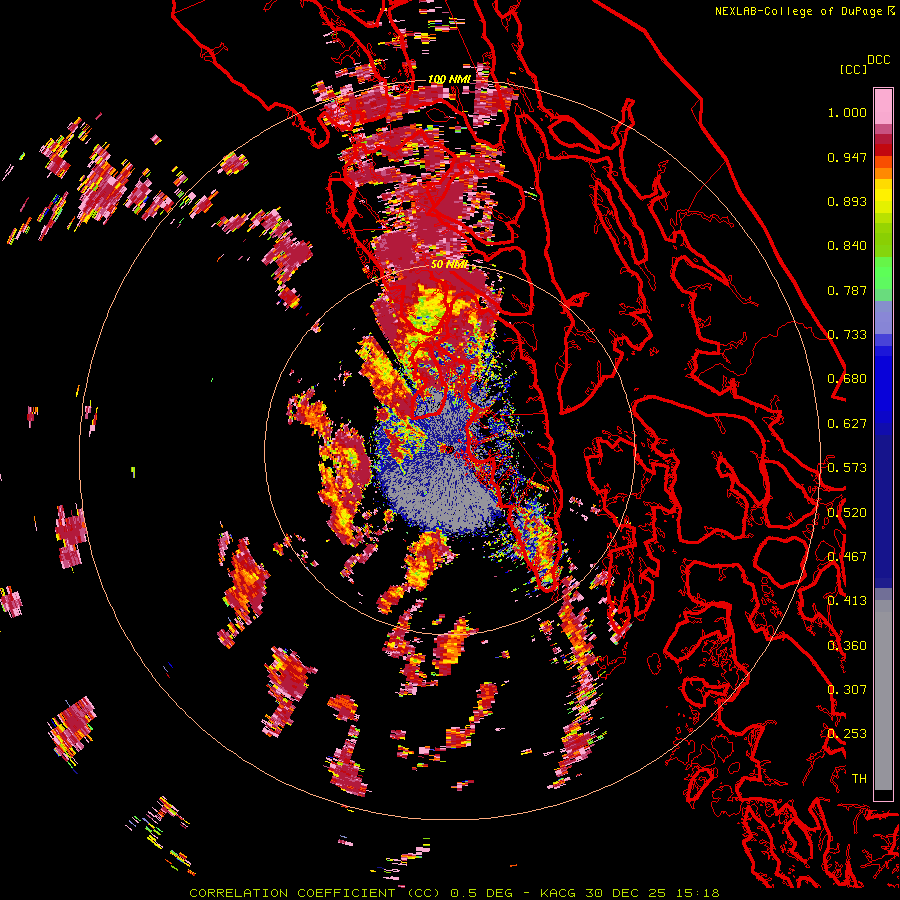Screen dimensions: 900x900
Task: Click the DCC label above the color bar
Action: coord(878,60)
